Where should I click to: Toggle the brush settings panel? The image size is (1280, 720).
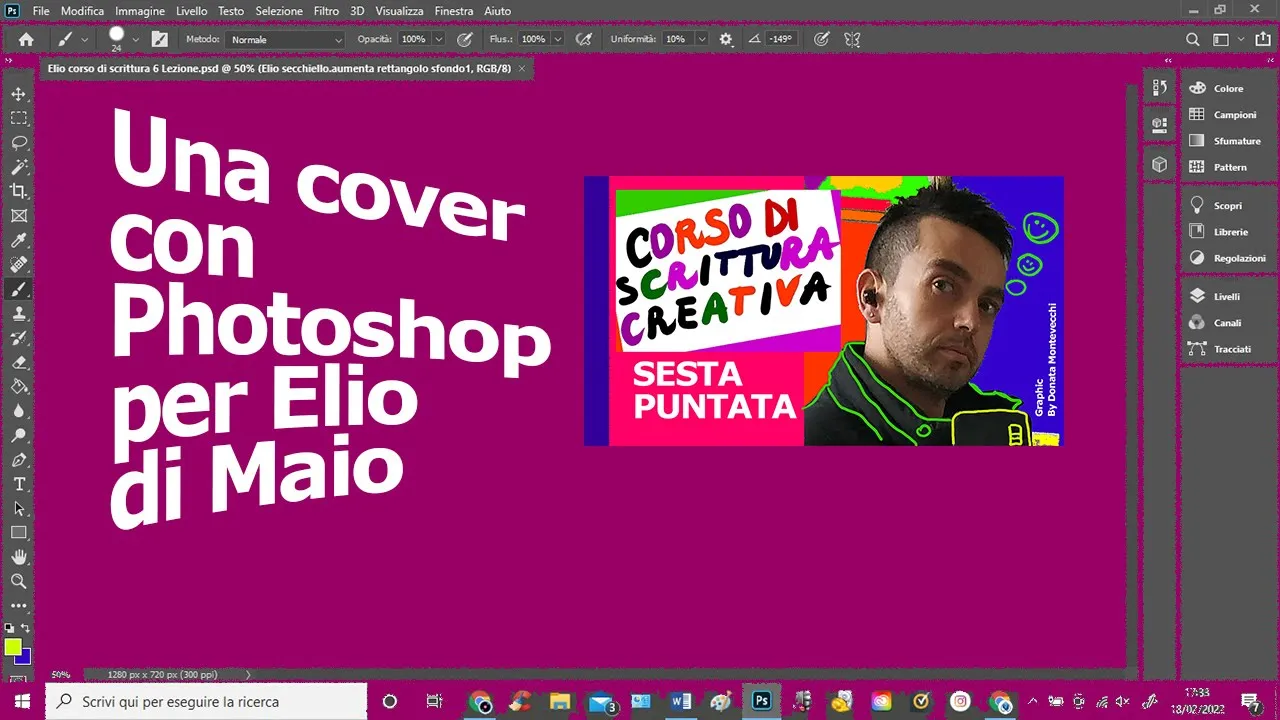[x=160, y=39]
